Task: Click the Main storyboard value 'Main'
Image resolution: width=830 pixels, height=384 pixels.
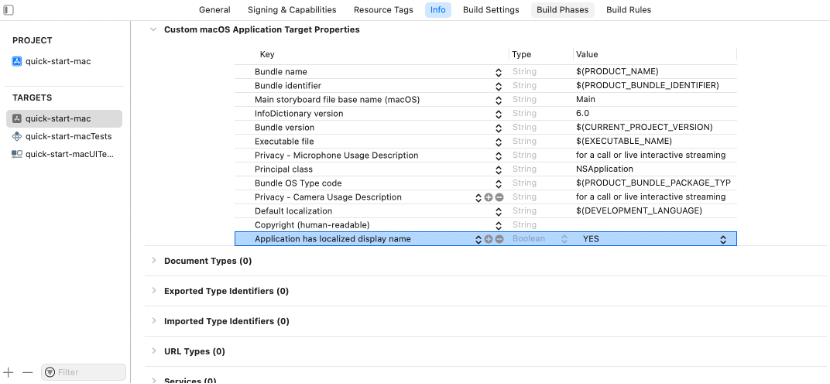Action: [x=585, y=99]
